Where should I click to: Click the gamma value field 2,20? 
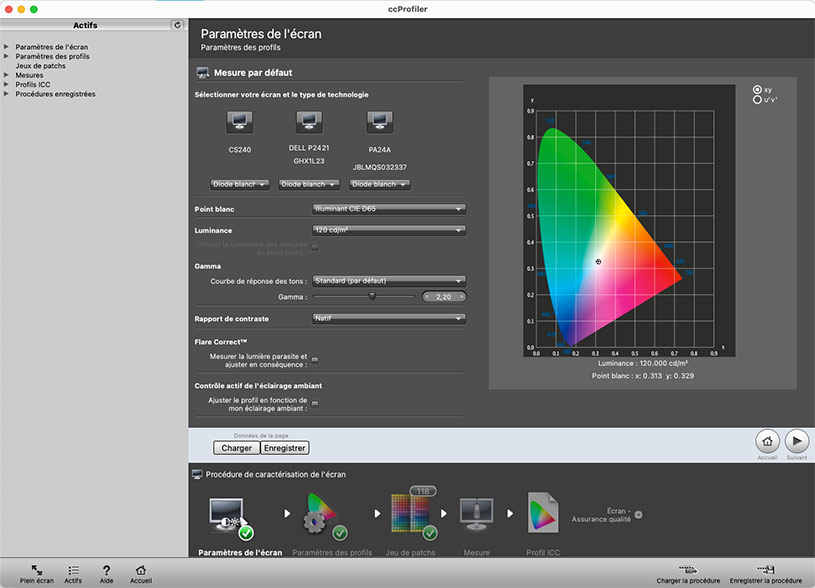click(444, 297)
